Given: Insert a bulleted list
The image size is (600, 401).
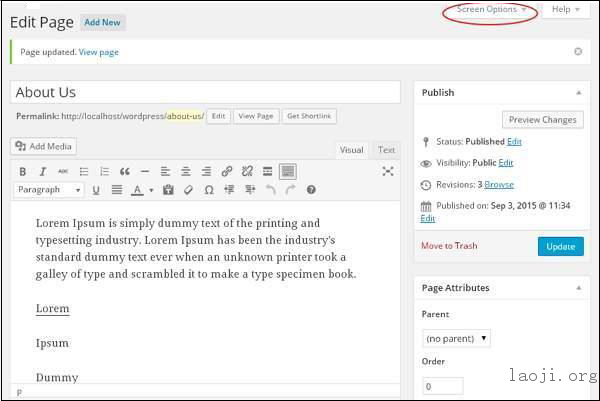Looking at the screenshot, I should [x=84, y=171].
